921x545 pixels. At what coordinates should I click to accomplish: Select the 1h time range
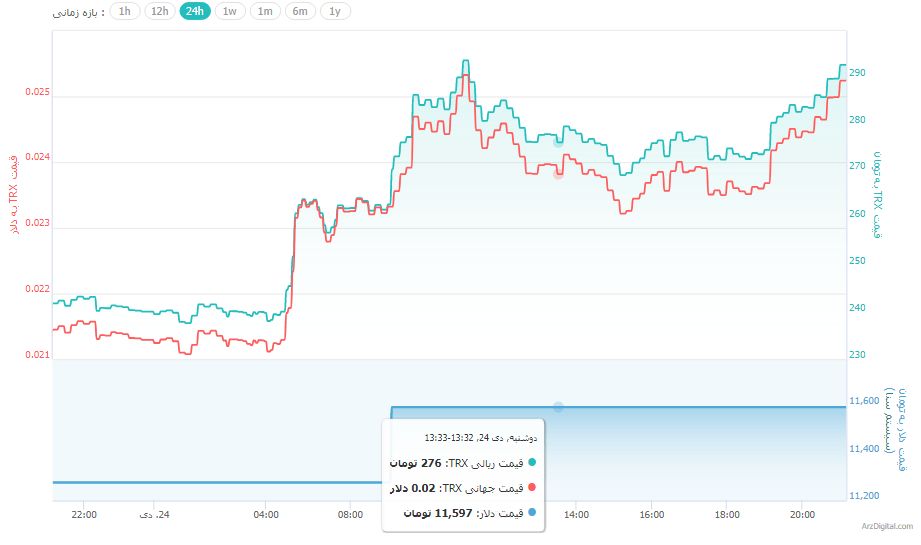[124, 12]
